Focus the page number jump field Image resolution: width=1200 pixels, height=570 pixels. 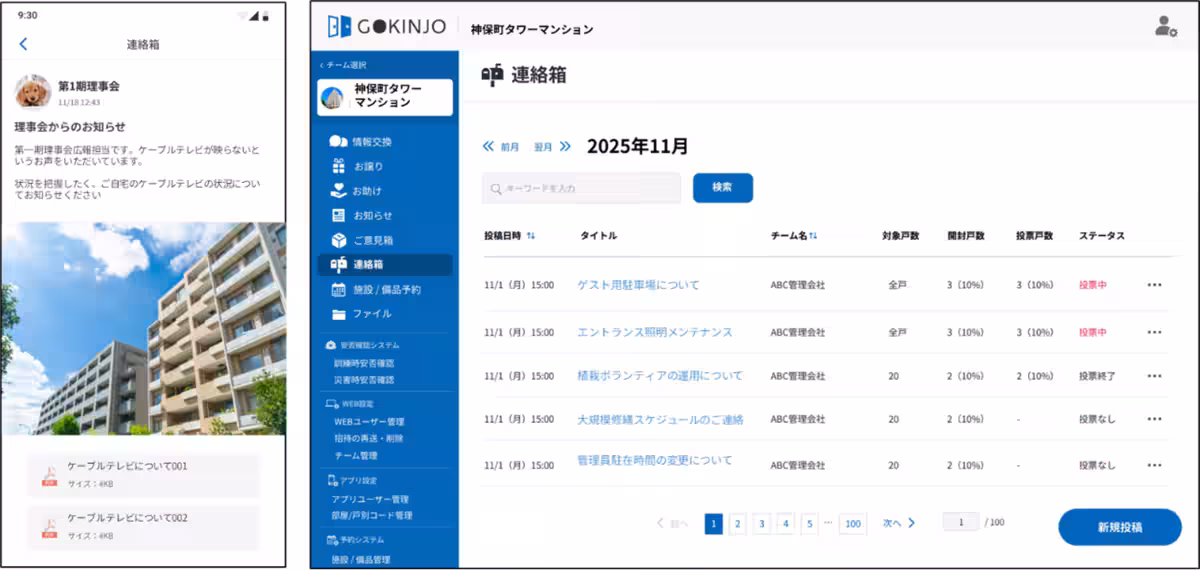pyautogui.click(x=961, y=522)
